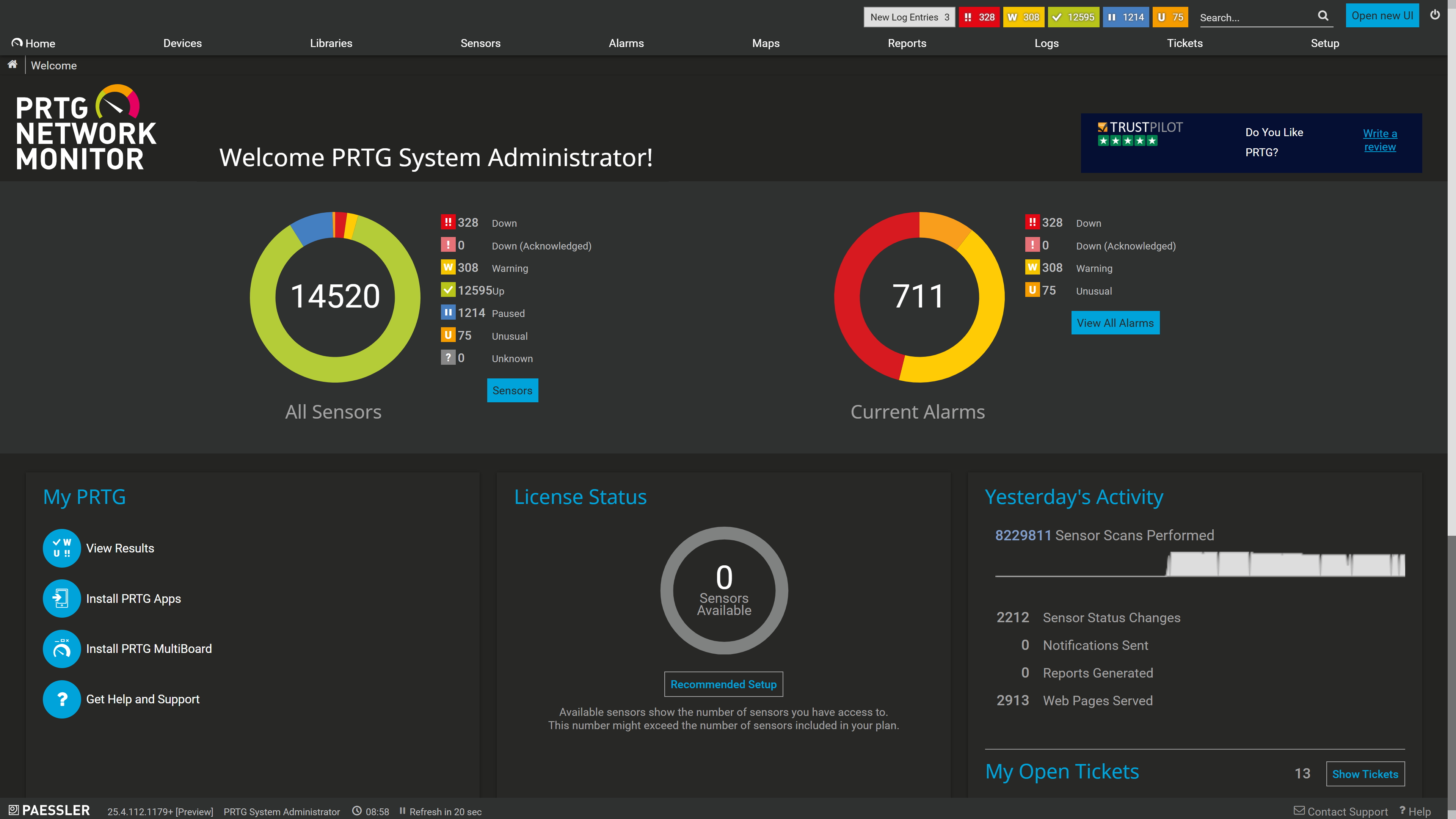This screenshot has width=1456, height=819.
Task: Click gray Unknown icon in sensors legend
Action: (x=448, y=358)
